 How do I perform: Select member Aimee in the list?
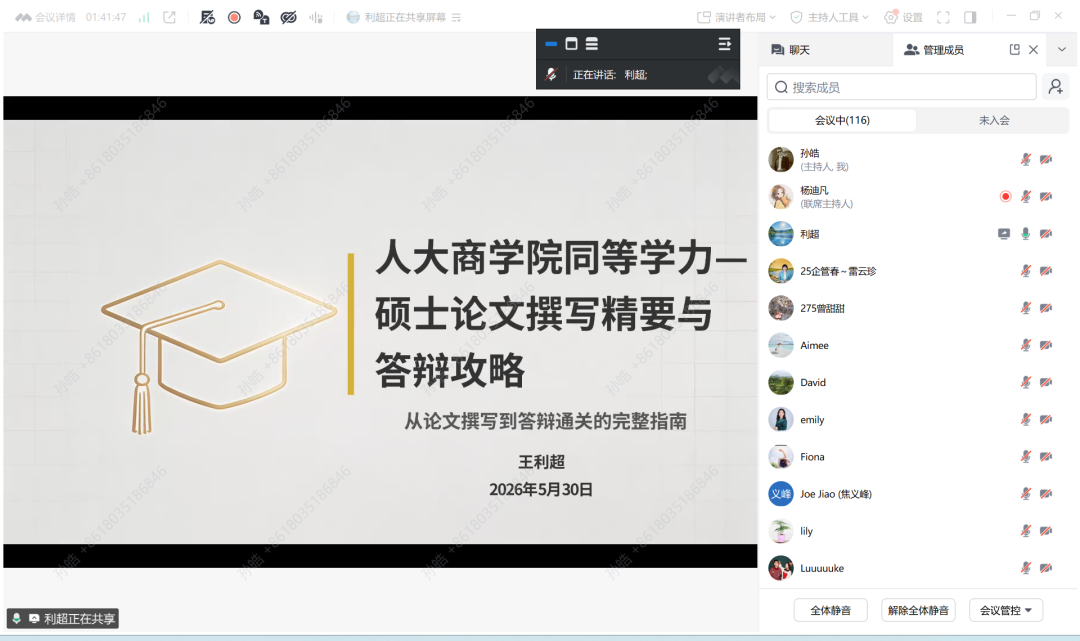[x=917, y=346]
